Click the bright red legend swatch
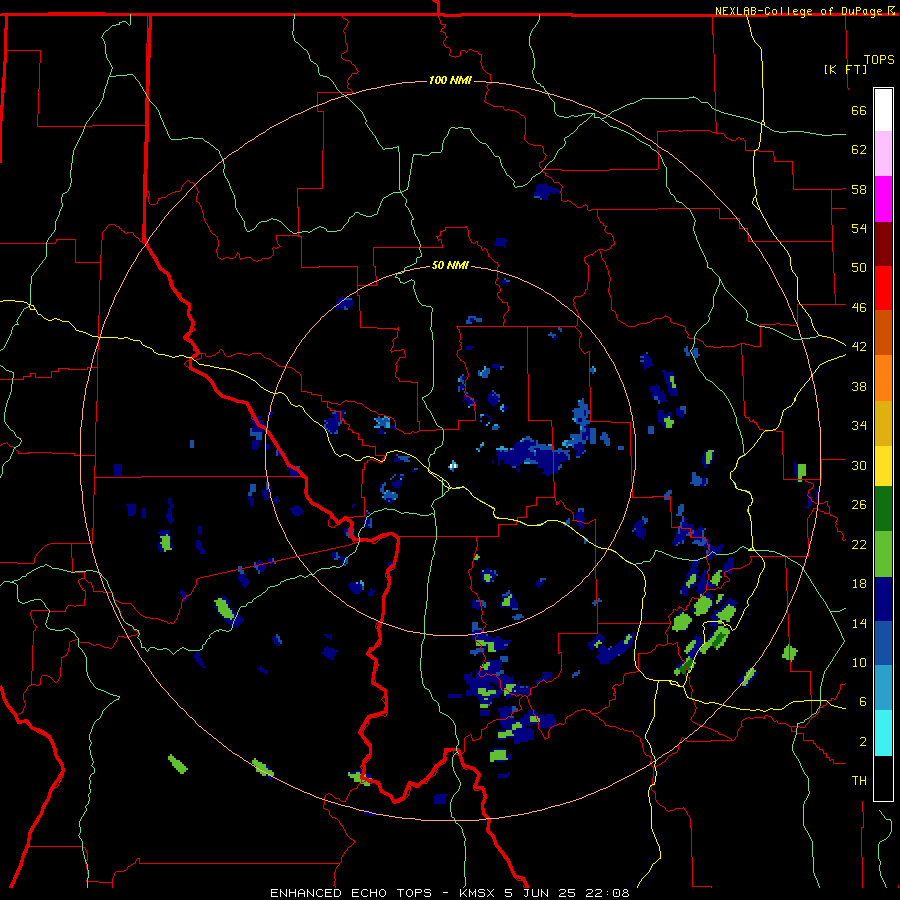The width and height of the screenshot is (900, 900). point(883,288)
